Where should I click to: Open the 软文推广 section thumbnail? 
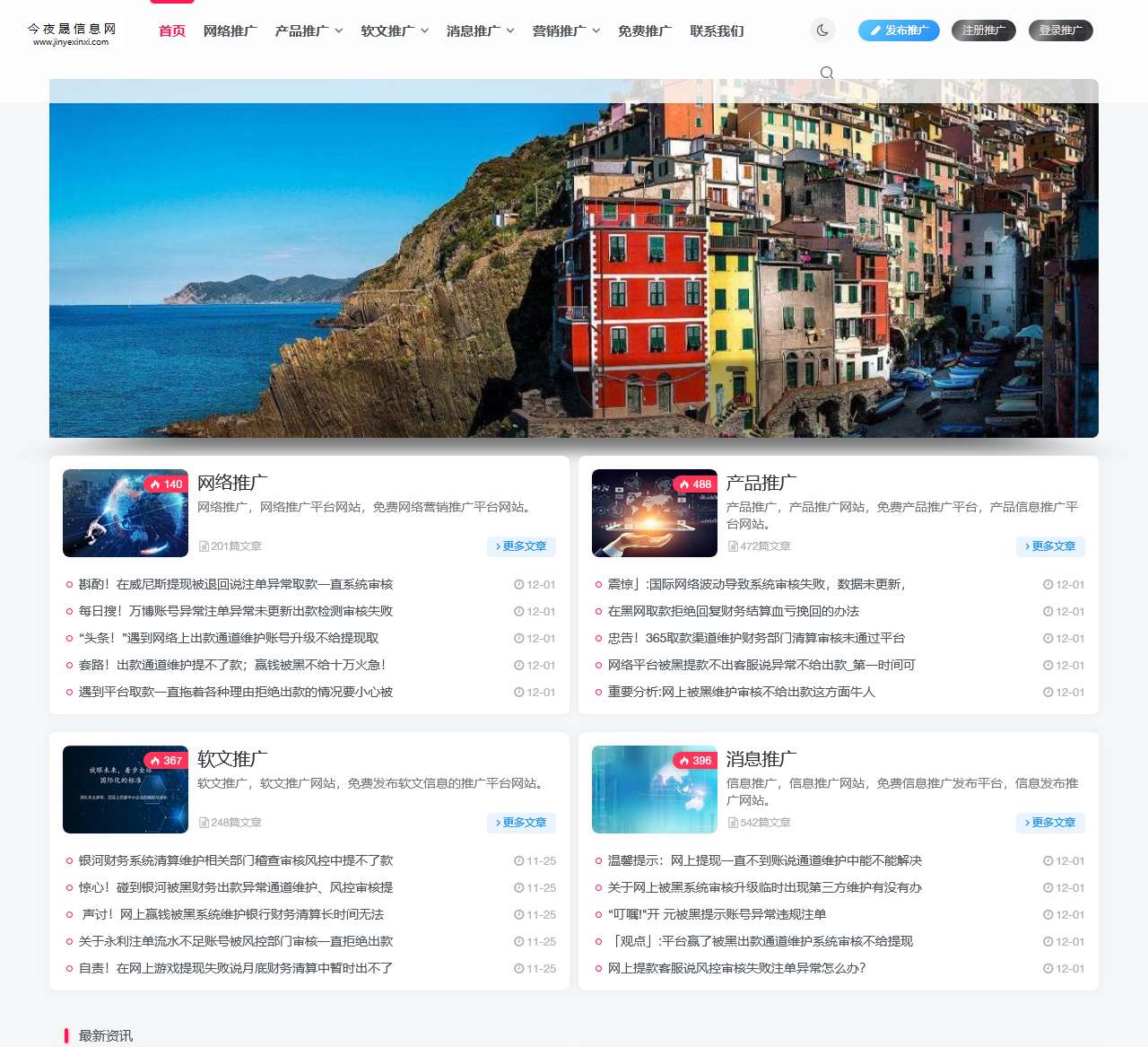point(126,790)
